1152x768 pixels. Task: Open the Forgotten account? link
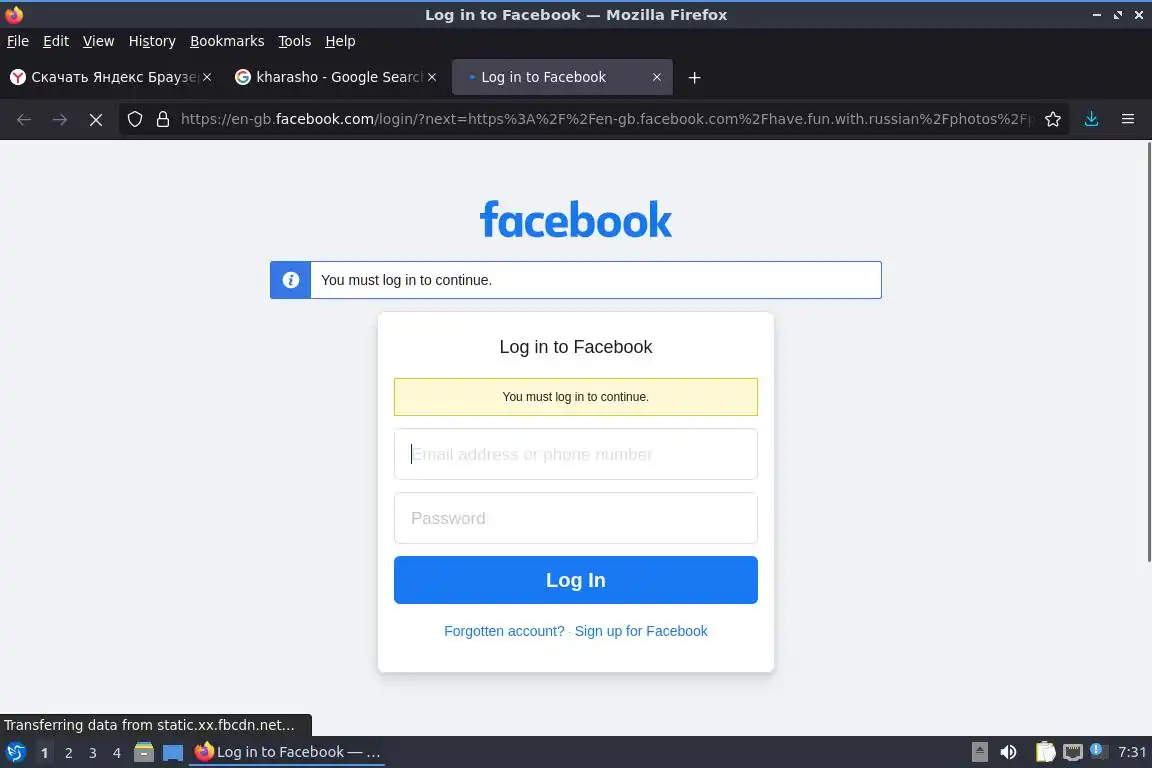pyautogui.click(x=504, y=631)
